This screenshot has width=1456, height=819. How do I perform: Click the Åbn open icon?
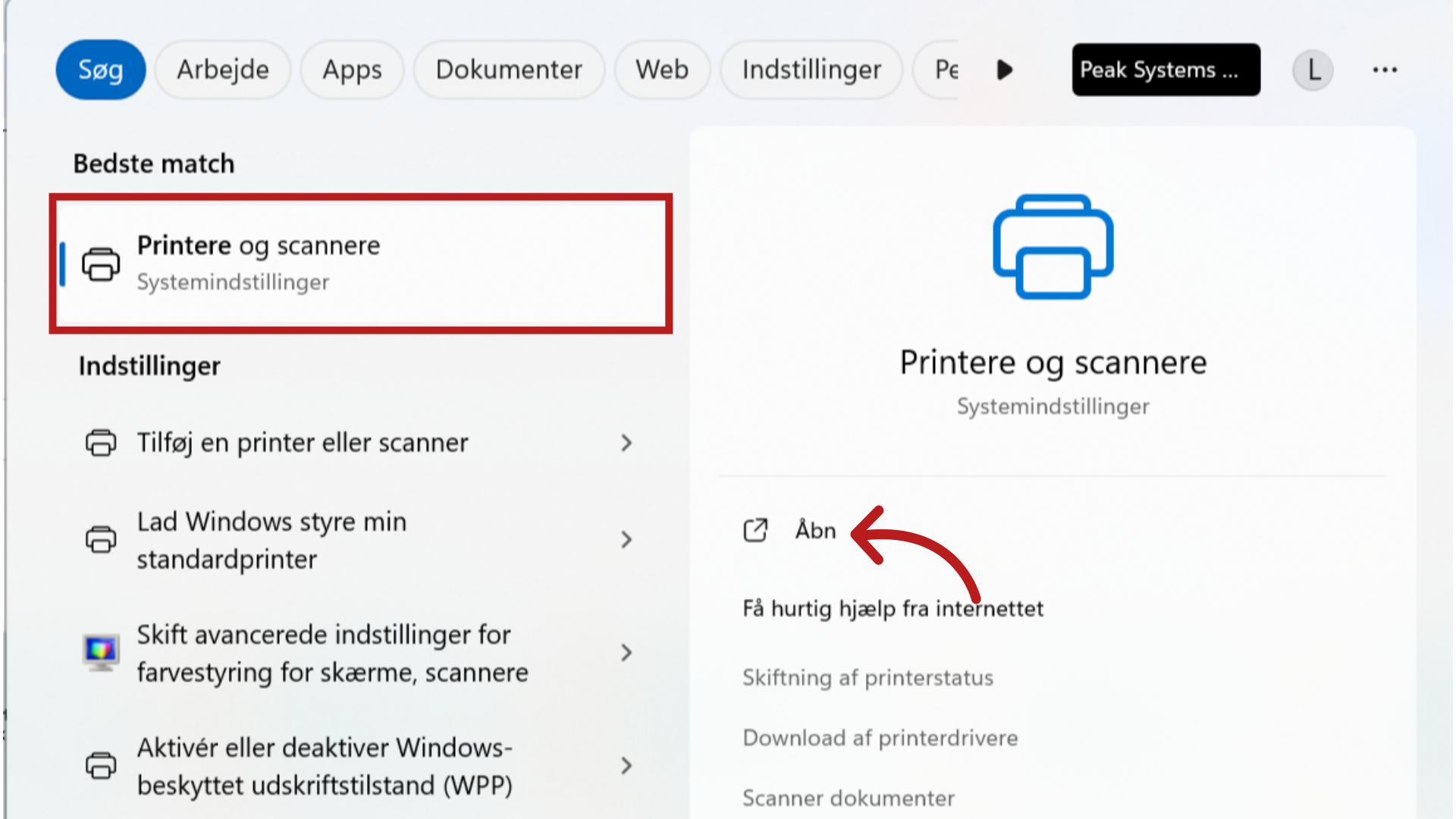(755, 530)
